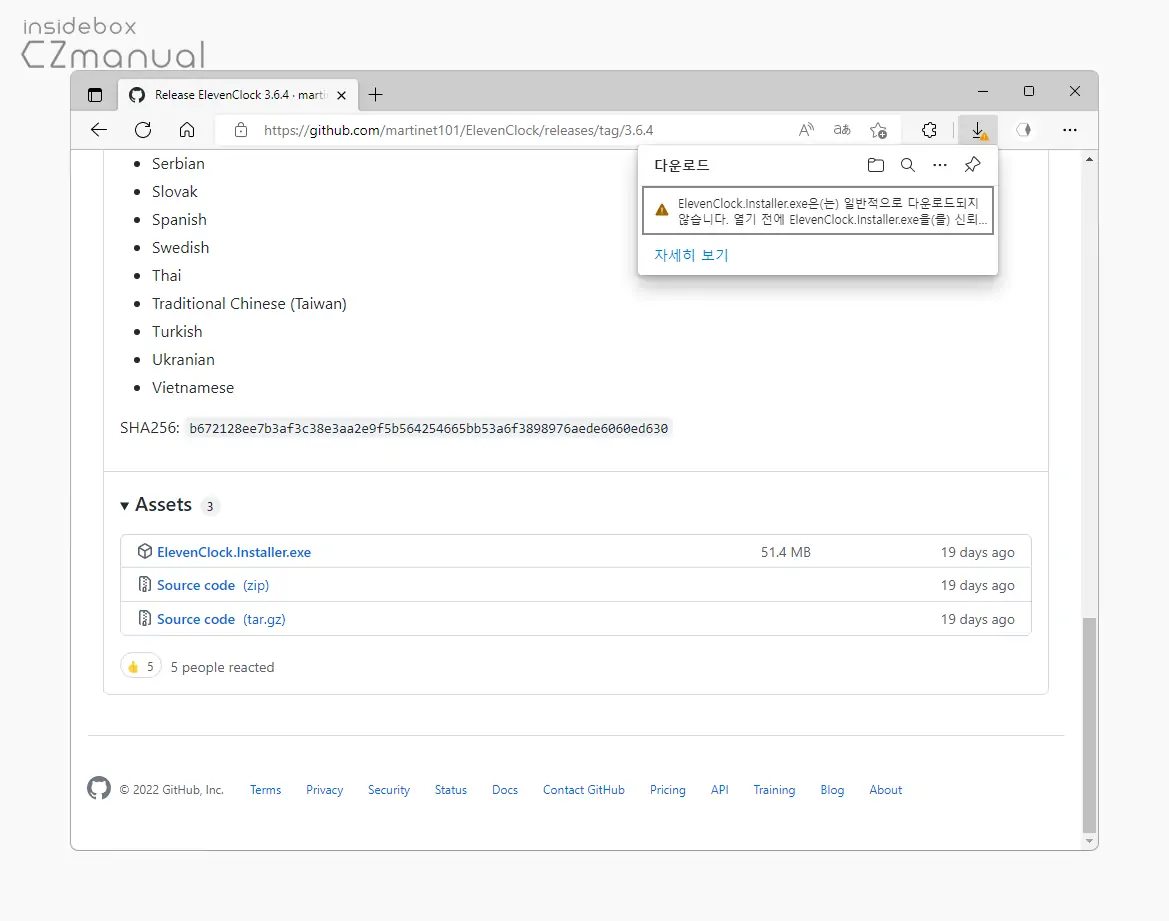The image size is (1169, 921).
Task: Click the 'Traditional Chinese (Taiwan)' list item
Action: (x=249, y=304)
